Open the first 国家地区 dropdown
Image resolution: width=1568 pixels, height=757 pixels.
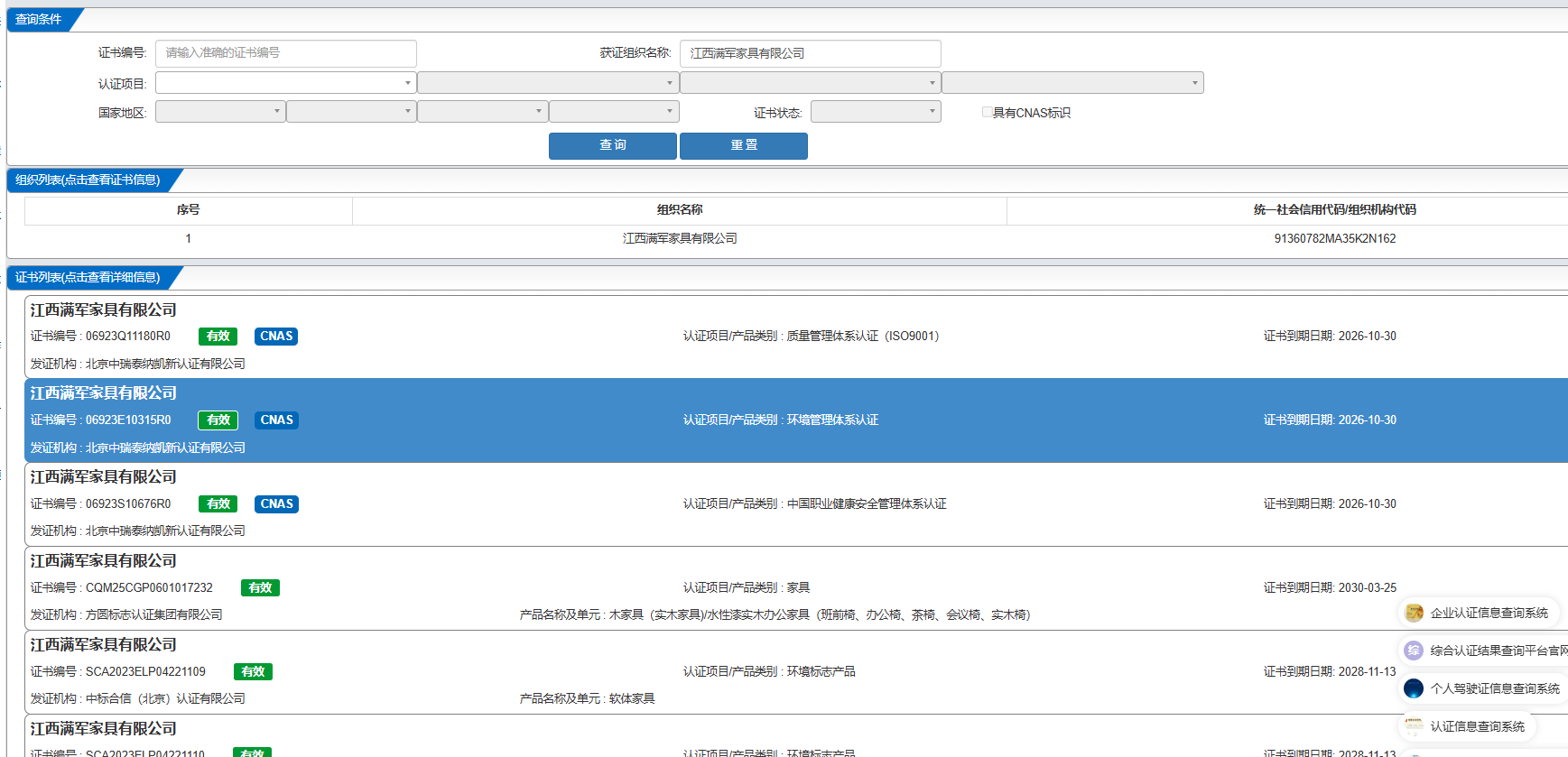220,112
